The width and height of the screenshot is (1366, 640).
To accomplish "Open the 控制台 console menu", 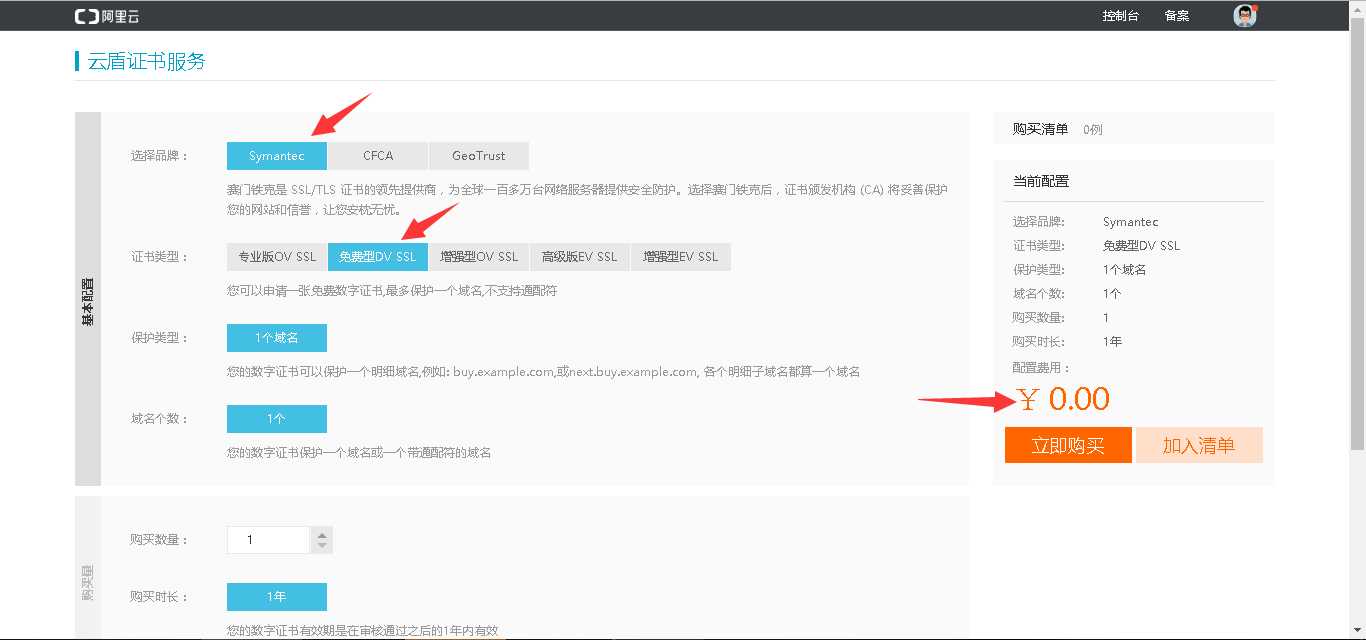I will 1120,16.
